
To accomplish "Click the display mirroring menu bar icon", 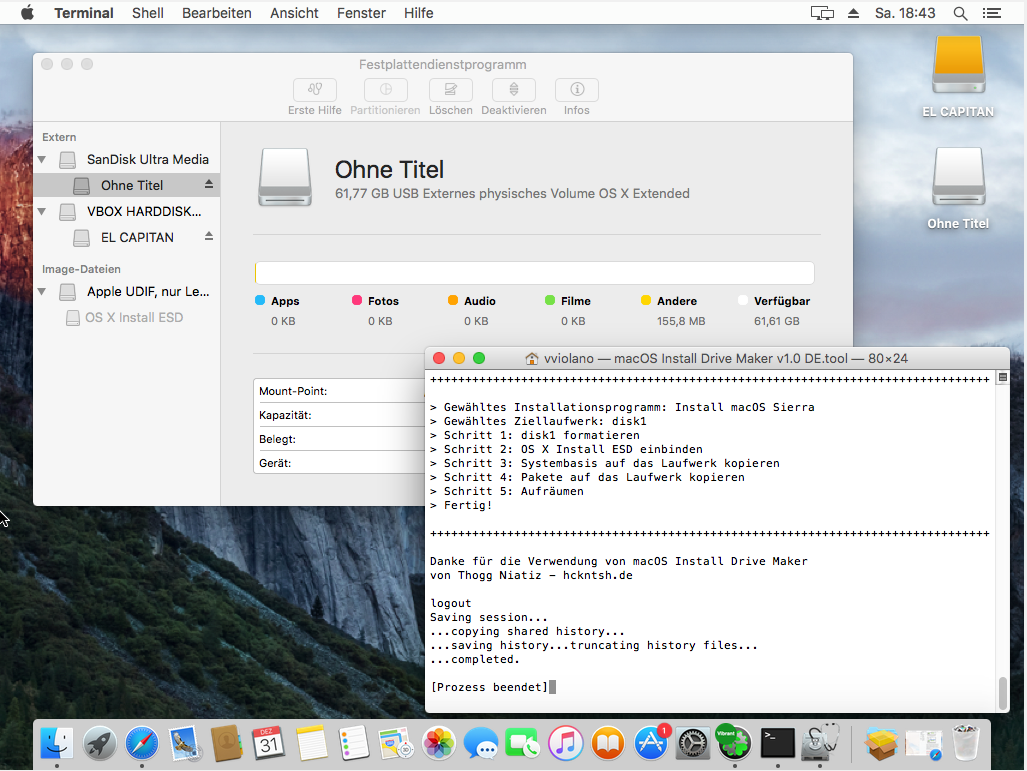I will [822, 12].
